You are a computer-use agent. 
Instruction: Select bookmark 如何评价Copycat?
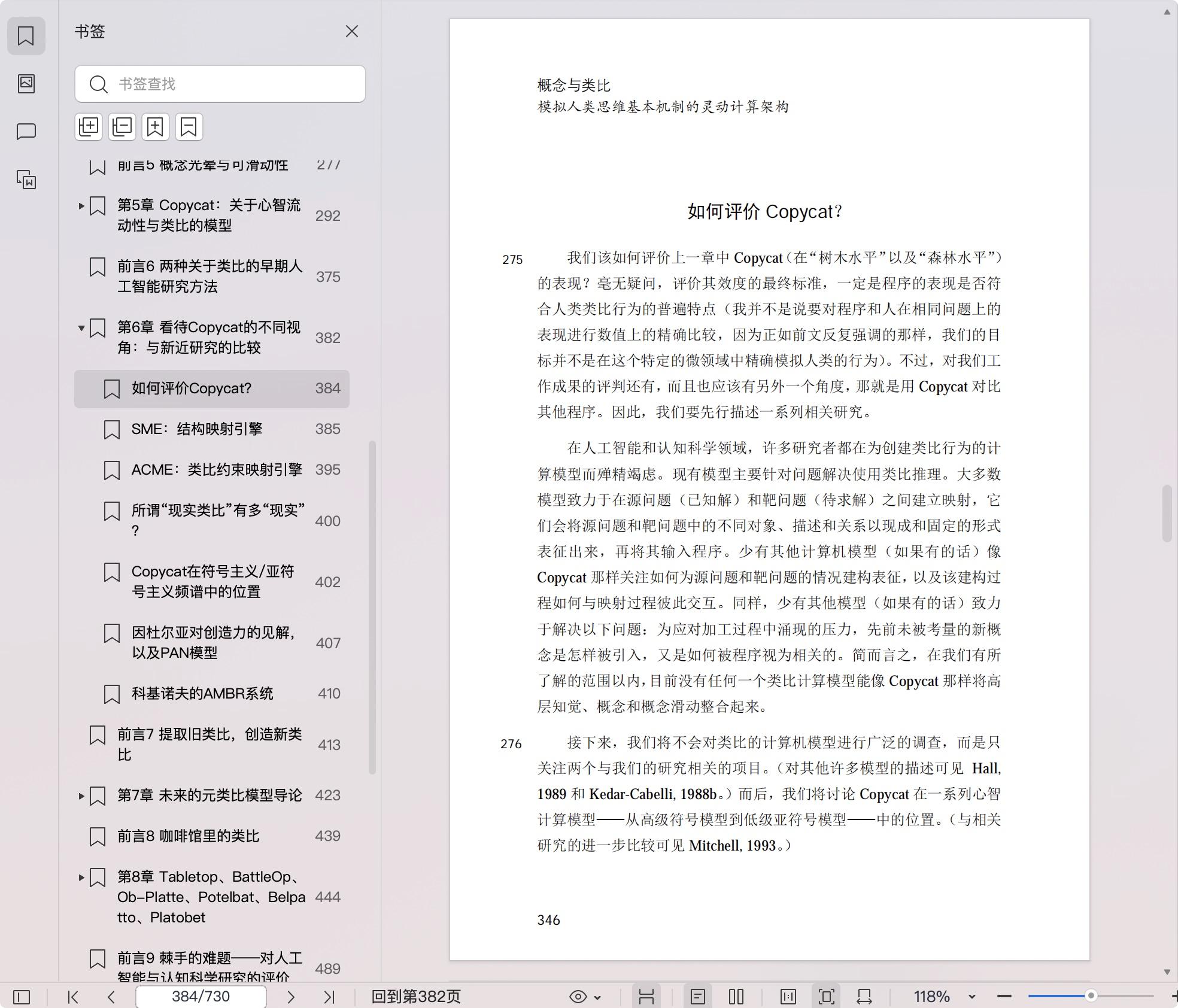coord(212,389)
